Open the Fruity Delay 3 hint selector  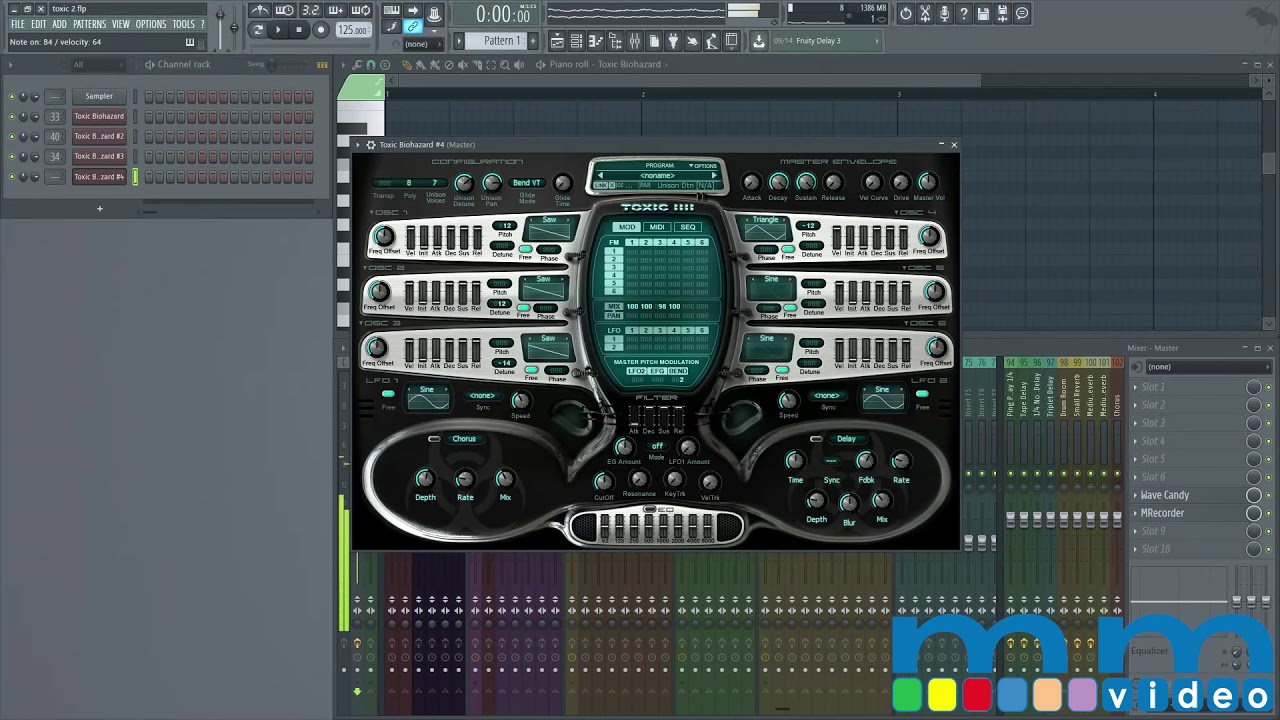(826, 41)
